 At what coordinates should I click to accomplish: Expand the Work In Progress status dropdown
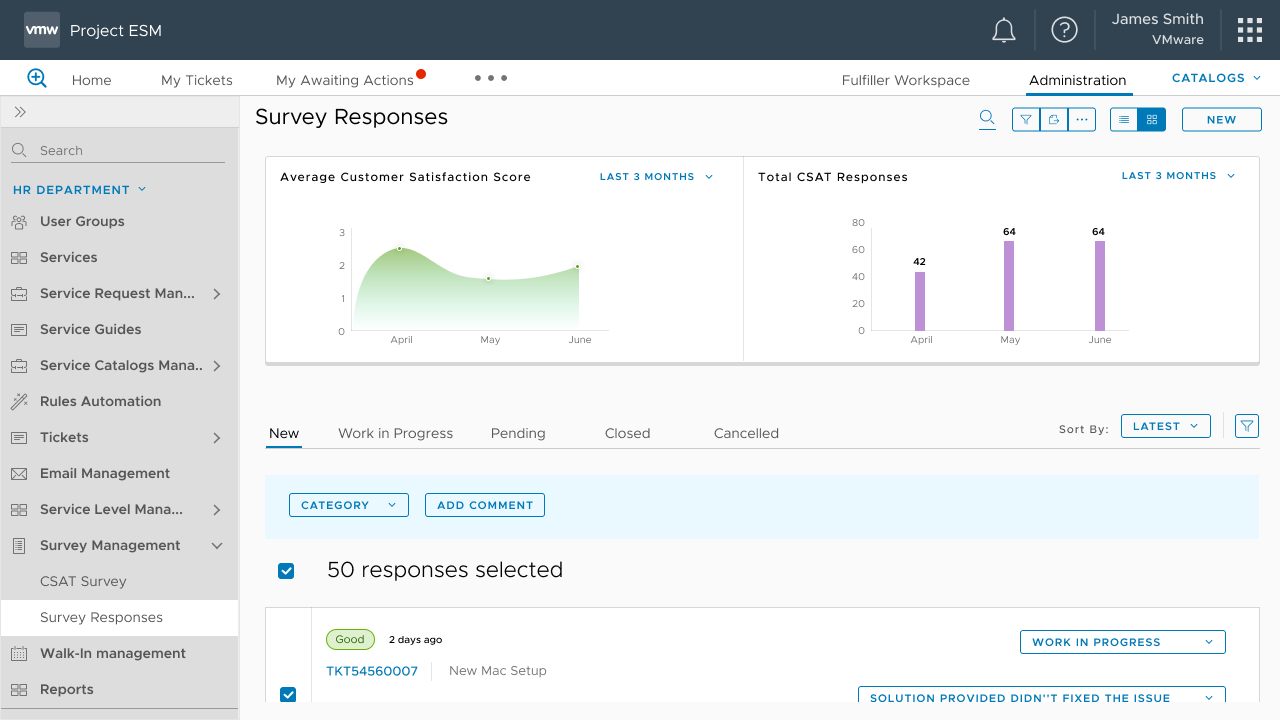point(1122,642)
